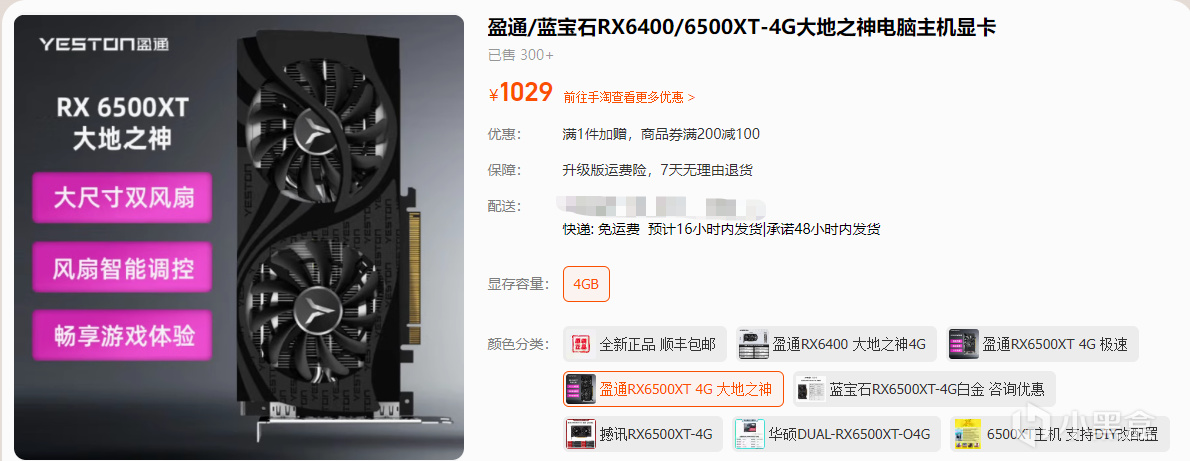Select the 华硕DUAL-RX6500XT-O4G variant
Viewport: 1190px width, 461px height.
(836, 434)
